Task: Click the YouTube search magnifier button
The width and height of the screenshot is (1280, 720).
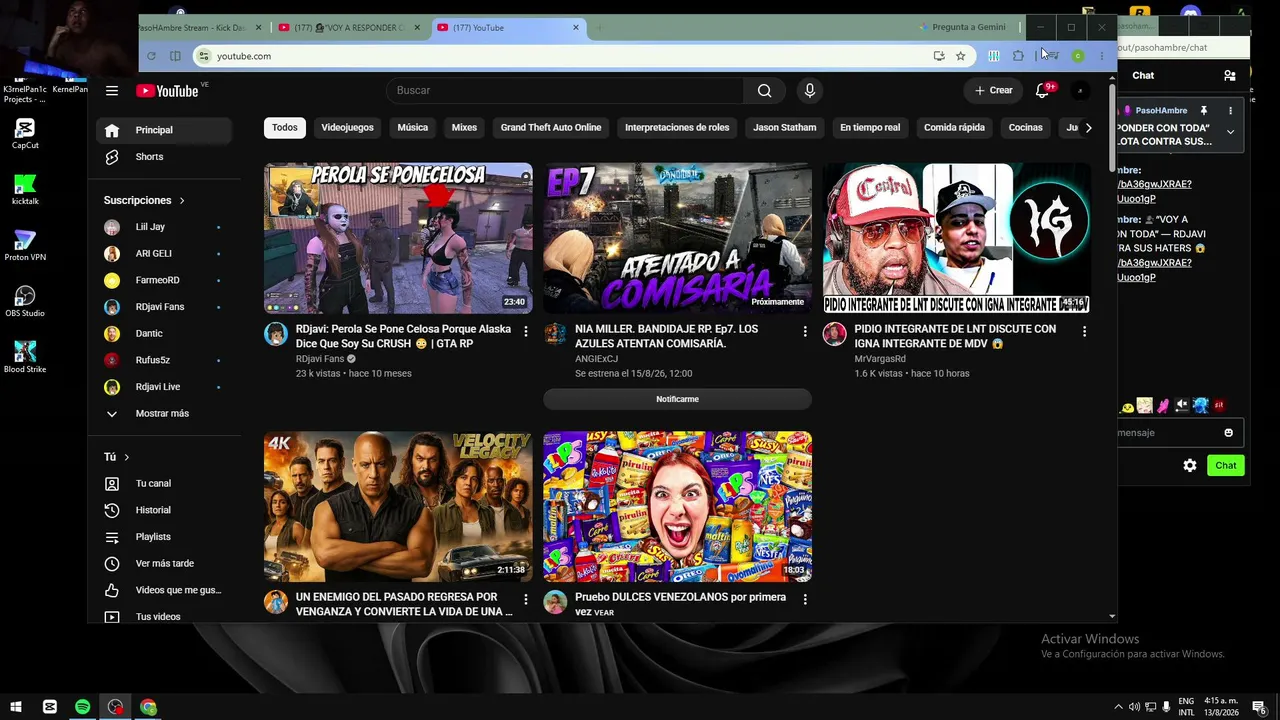Action: (x=764, y=91)
